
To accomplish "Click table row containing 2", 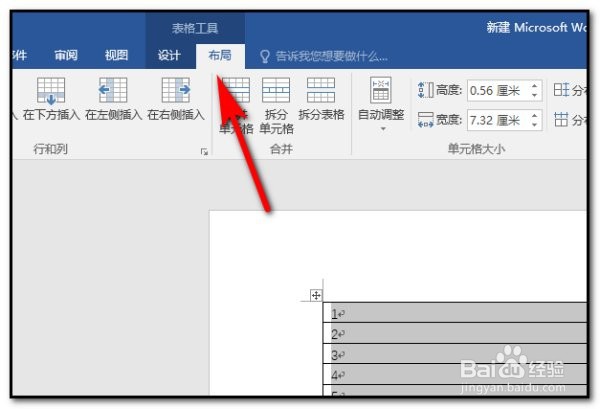I will click(455, 334).
